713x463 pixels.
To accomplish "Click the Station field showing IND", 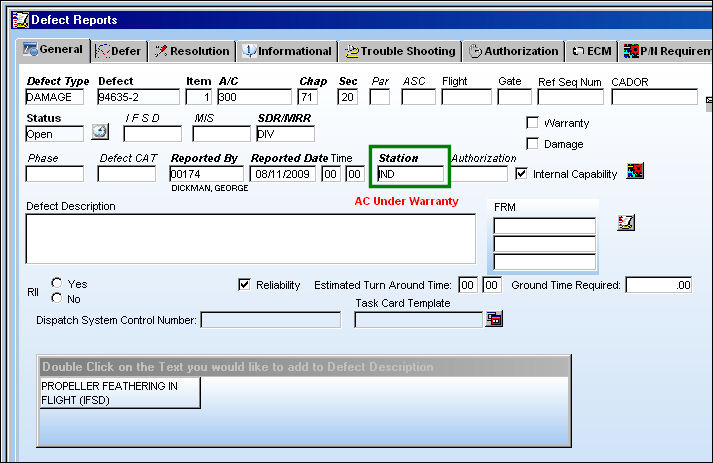I will tap(411, 174).
